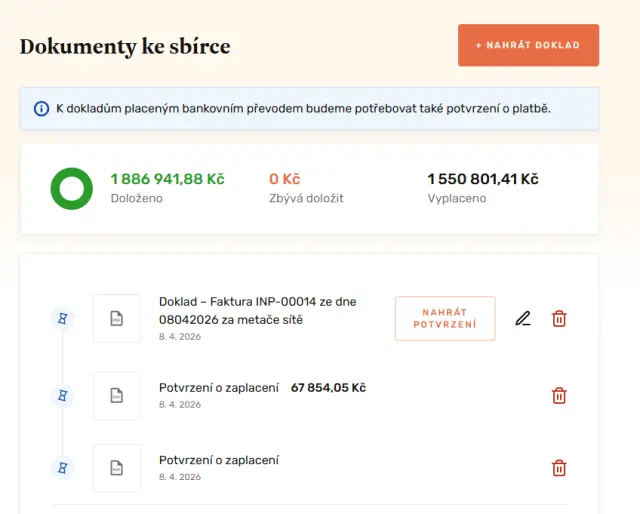This screenshot has width=640, height=514.
Task: Select the Doloženo amount 1 886 941,88 Kč
Action: [x=167, y=179]
